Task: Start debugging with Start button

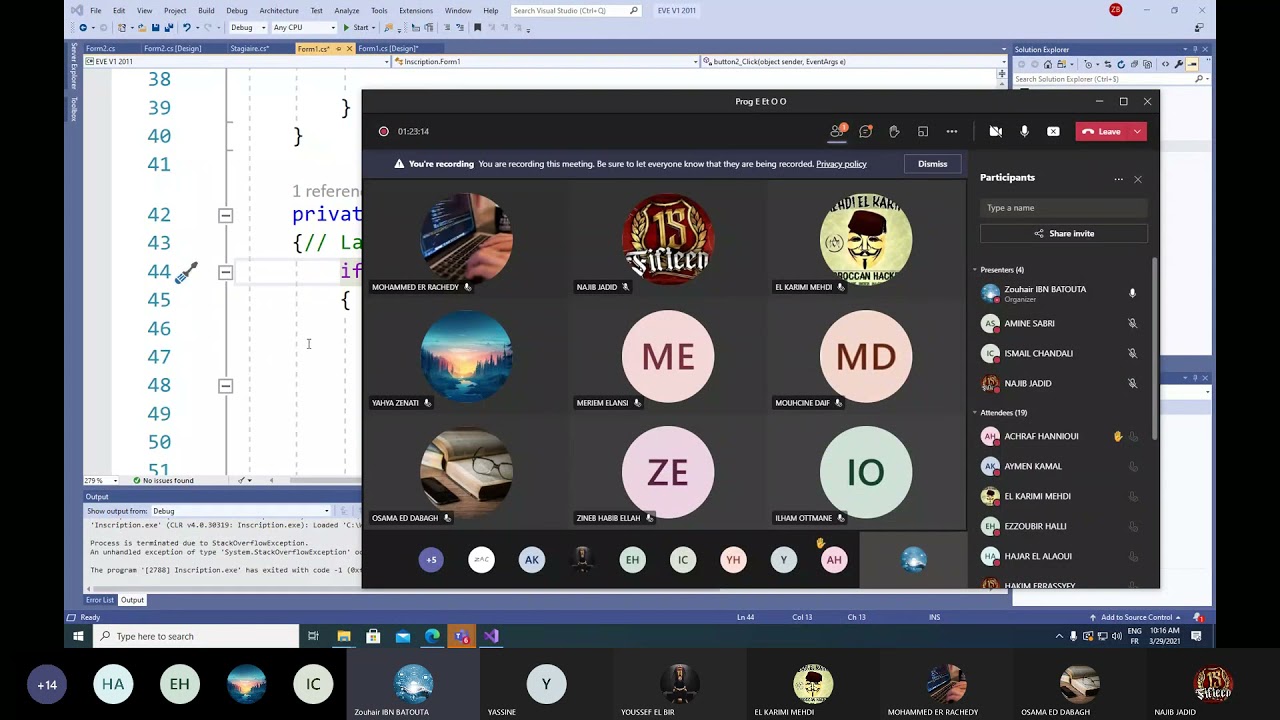Action: pyautogui.click(x=356, y=28)
